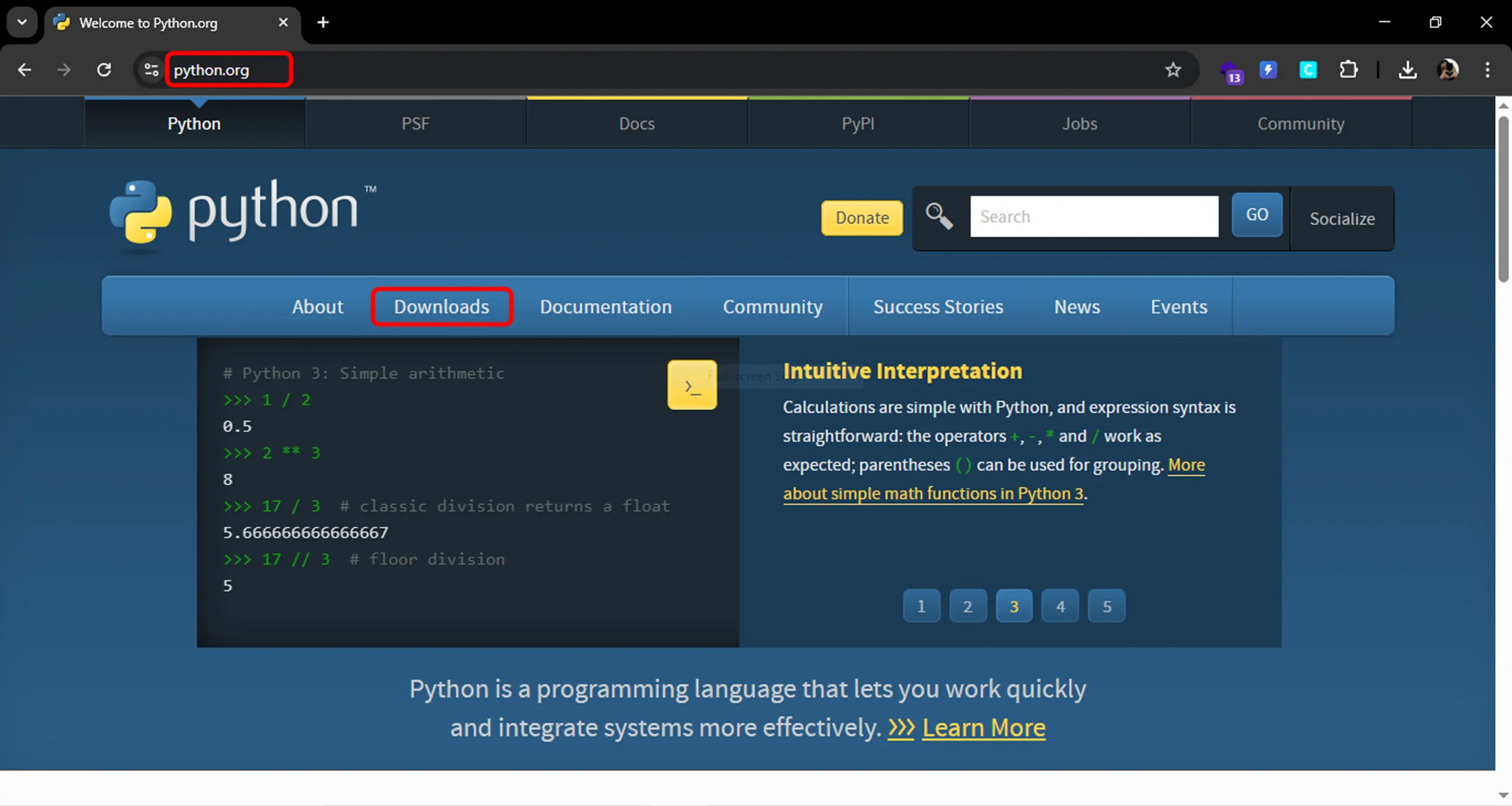1512x806 pixels.
Task: Click the '>>> 2 ** 3' code line
Action: (271, 453)
